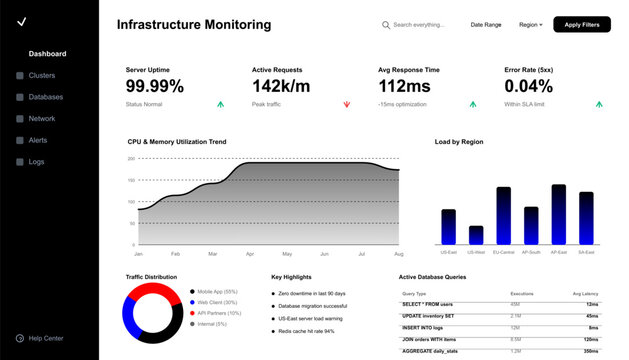The image size is (629, 360).
Task: Click API Partners red legend dot
Action: (192, 313)
